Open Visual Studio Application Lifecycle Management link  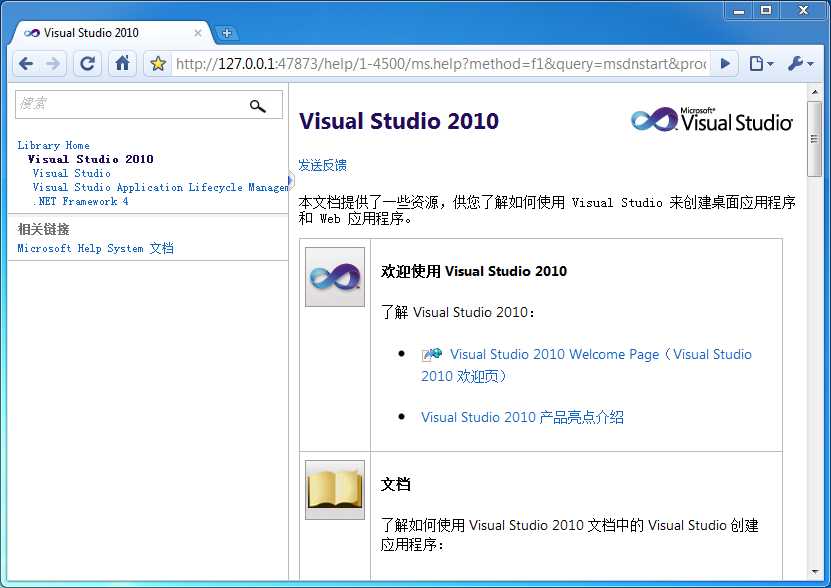(160, 187)
